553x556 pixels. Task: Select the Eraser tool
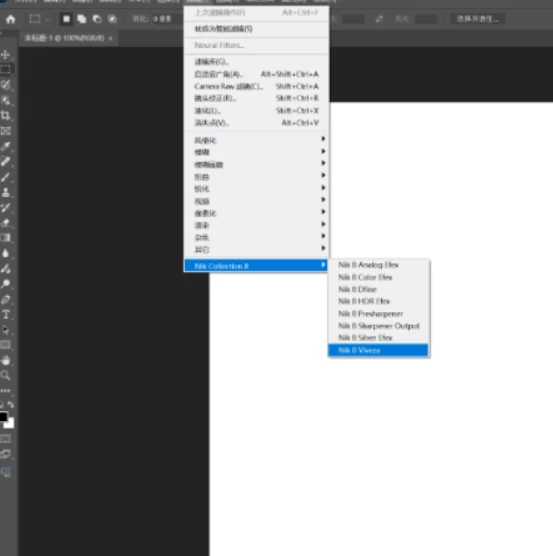click(x=6, y=223)
